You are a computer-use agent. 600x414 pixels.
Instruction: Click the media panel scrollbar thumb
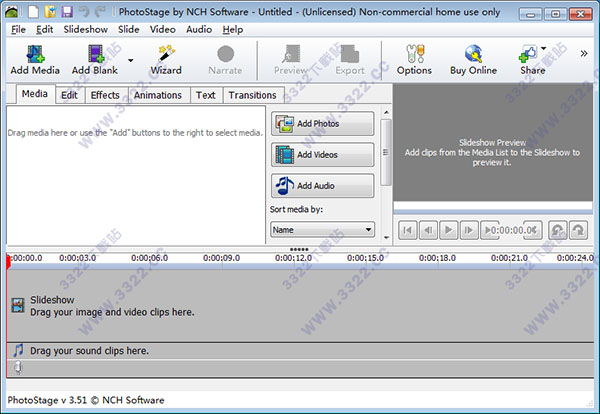coord(386,152)
